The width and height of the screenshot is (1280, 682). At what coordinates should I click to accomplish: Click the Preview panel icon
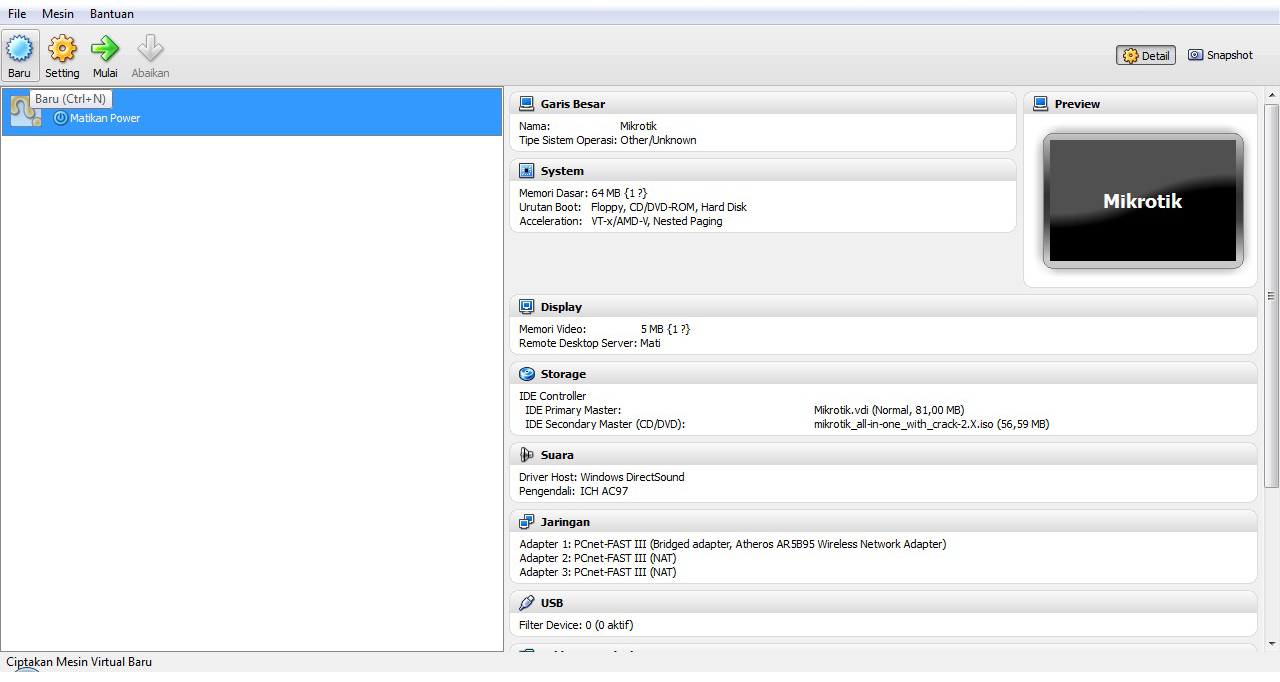tap(1041, 104)
